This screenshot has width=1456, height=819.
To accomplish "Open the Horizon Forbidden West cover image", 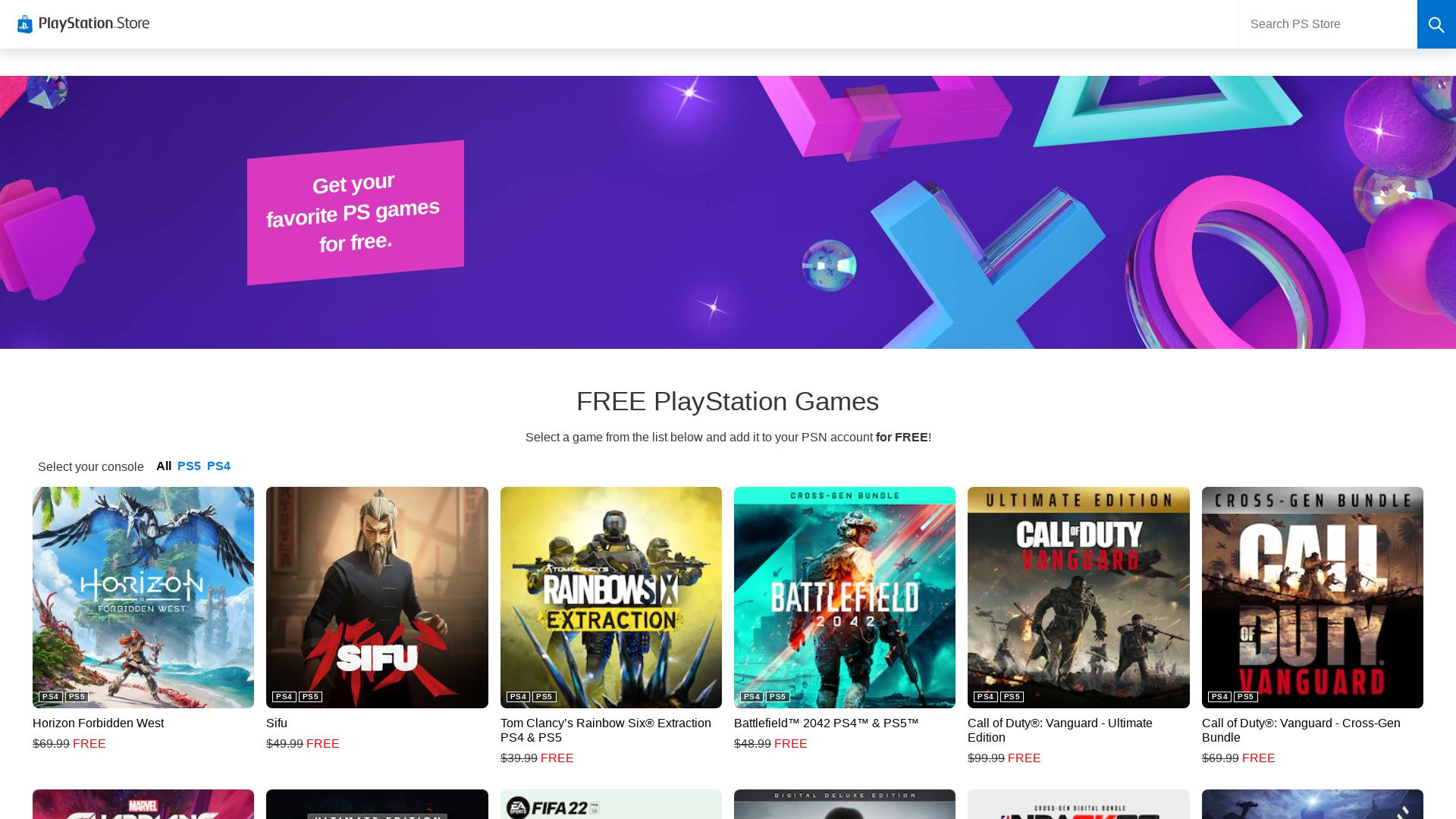I will pyautogui.click(x=143, y=598).
